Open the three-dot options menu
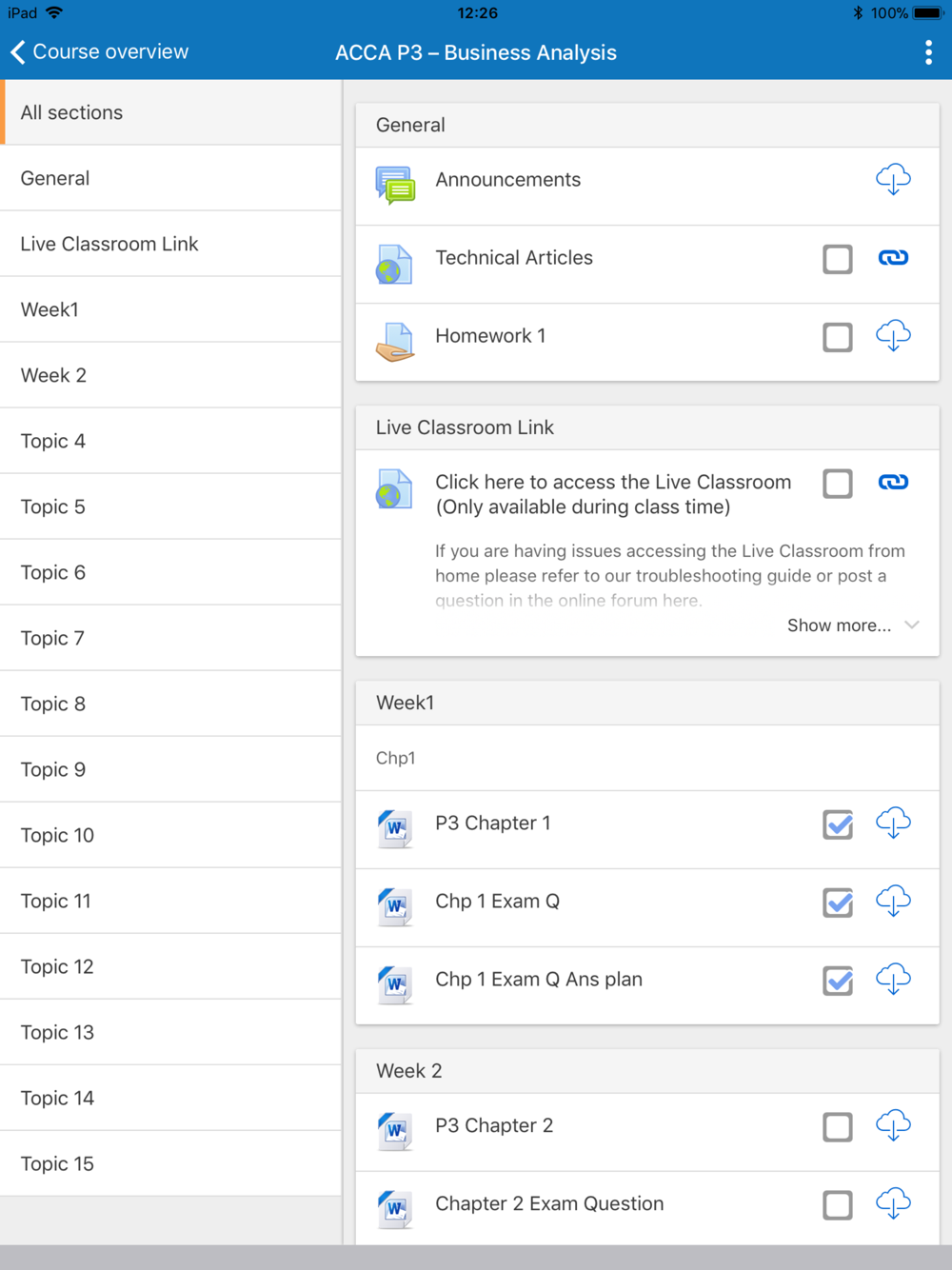952x1270 pixels. click(928, 52)
